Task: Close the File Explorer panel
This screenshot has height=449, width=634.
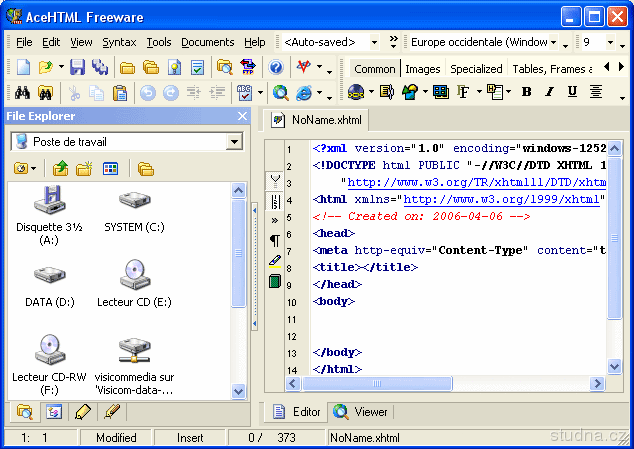Action: pos(241,116)
